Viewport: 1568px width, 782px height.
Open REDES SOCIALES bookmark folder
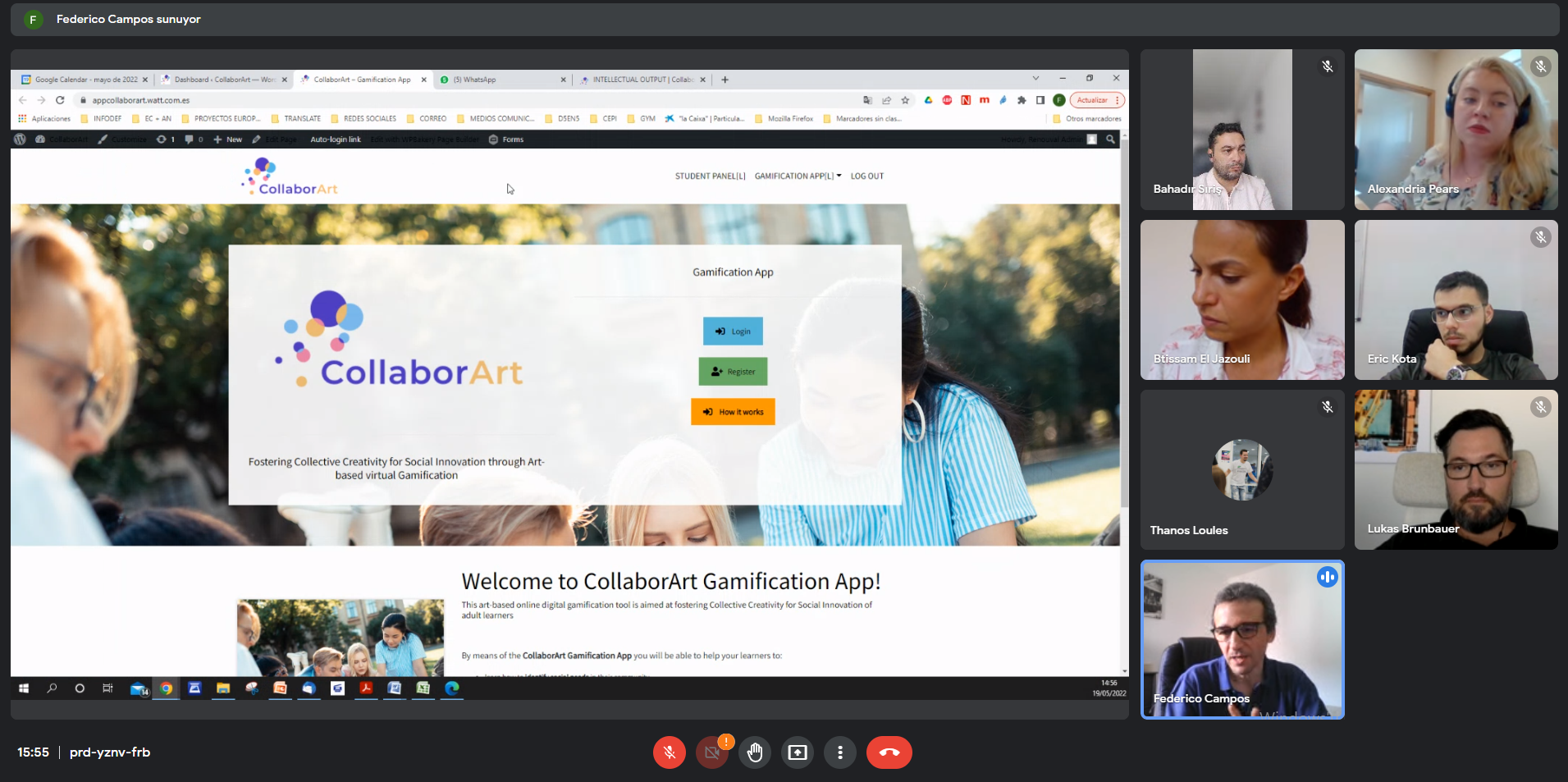(363, 118)
